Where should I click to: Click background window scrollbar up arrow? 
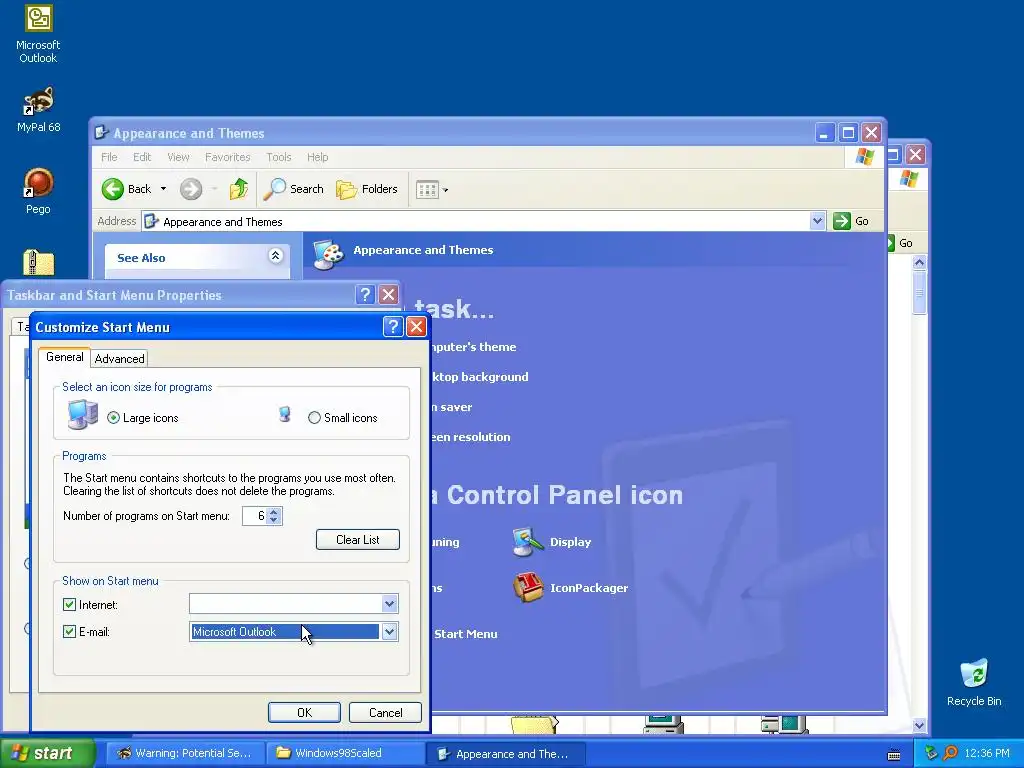coord(920,263)
